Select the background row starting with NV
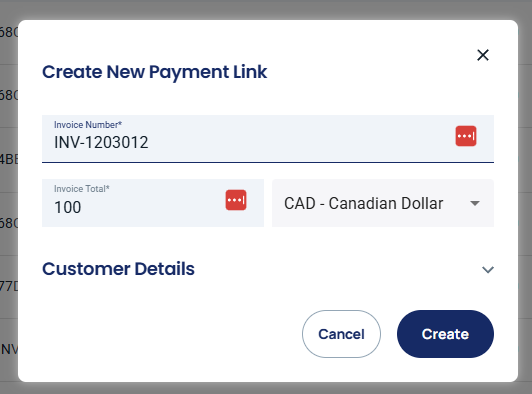 click(9, 349)
